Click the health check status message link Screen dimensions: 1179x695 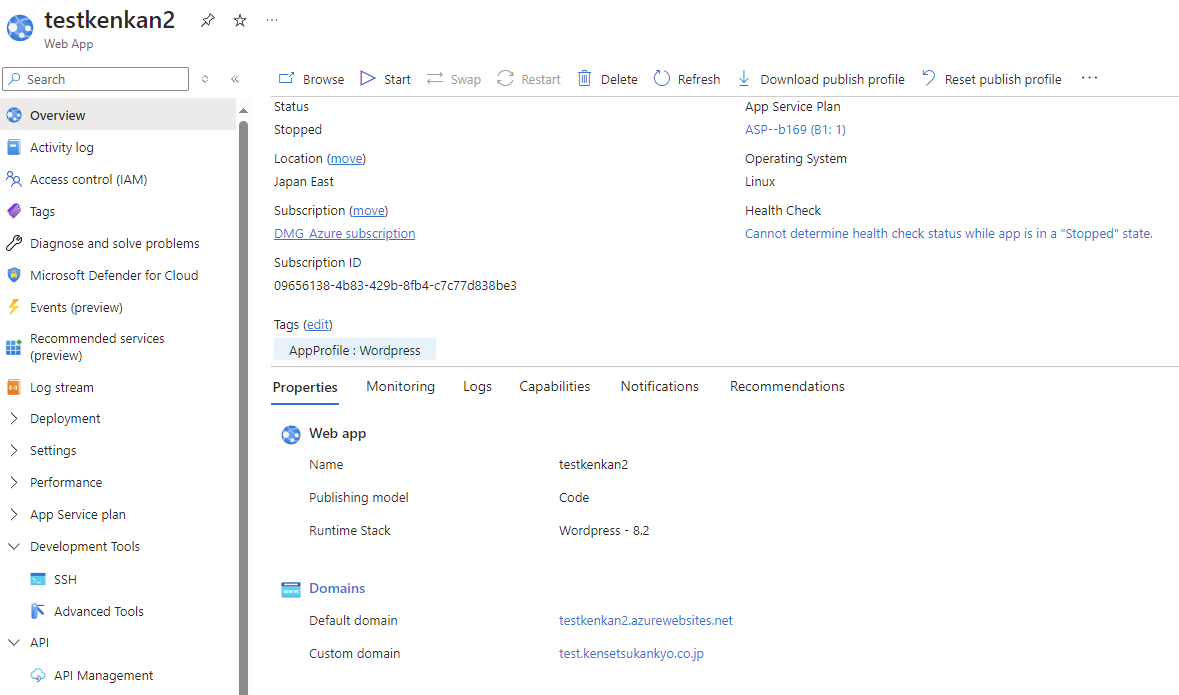coord(949,234)
